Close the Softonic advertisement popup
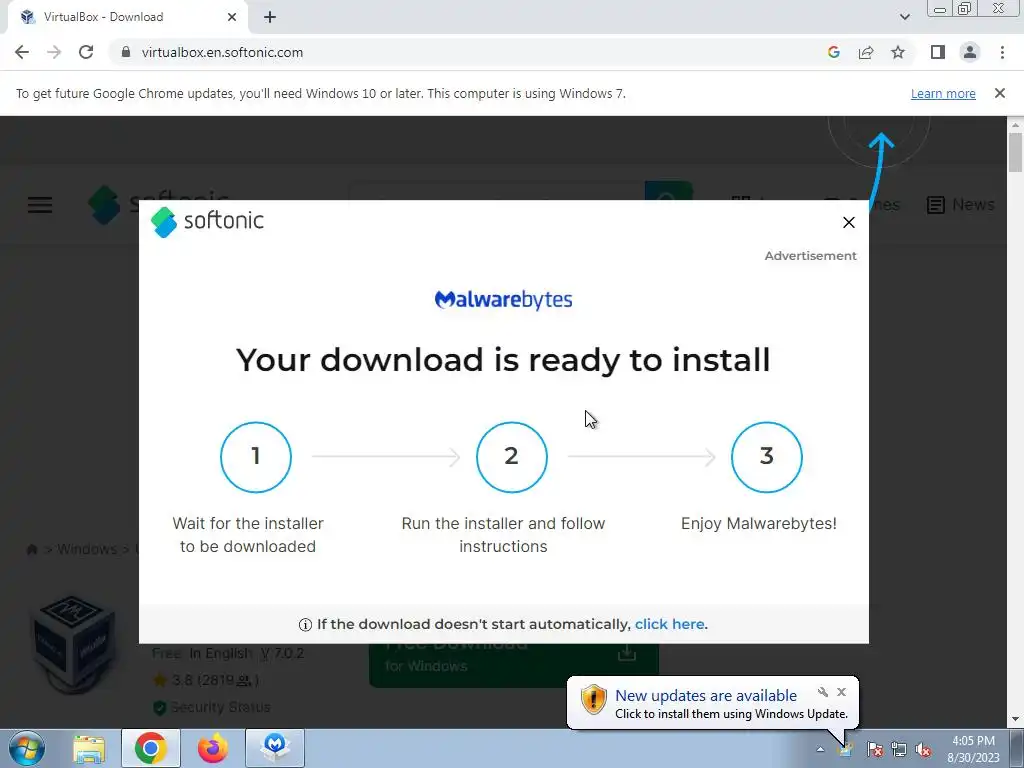Image resolution: width=1024 pixels, height=768 pixels. tap(848, 223)
